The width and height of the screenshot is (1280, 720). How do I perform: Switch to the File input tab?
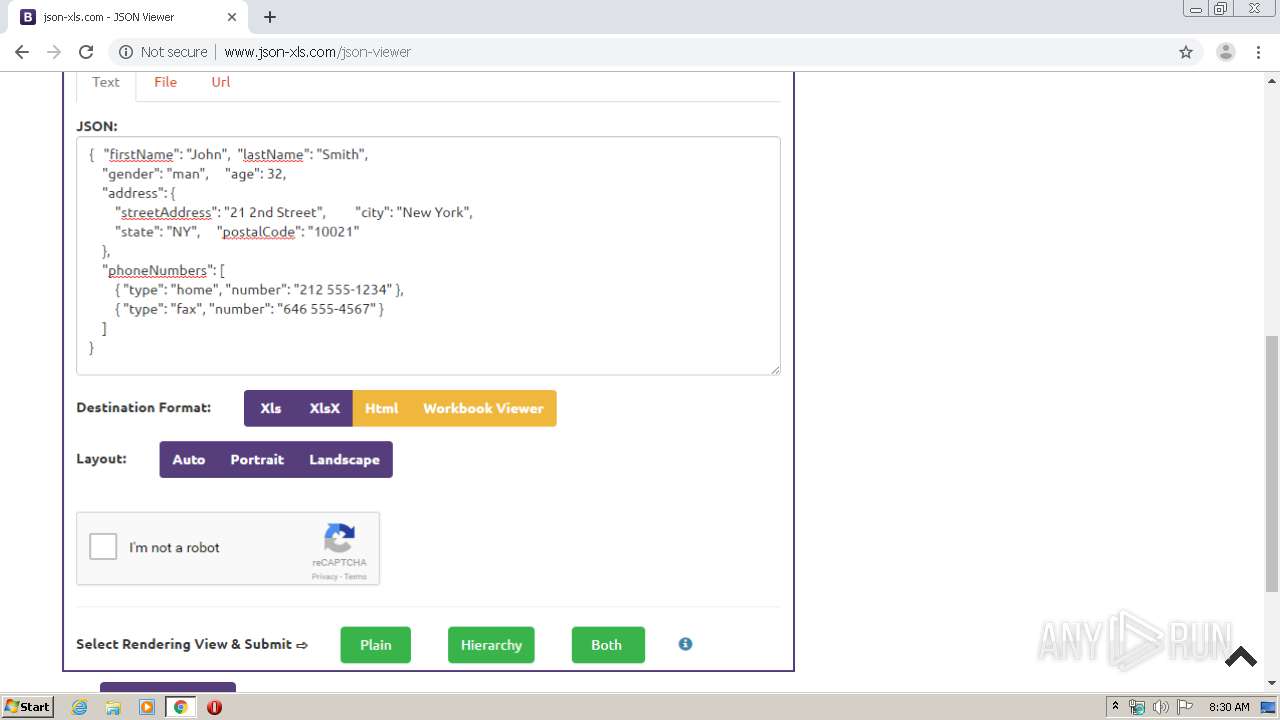165,82
